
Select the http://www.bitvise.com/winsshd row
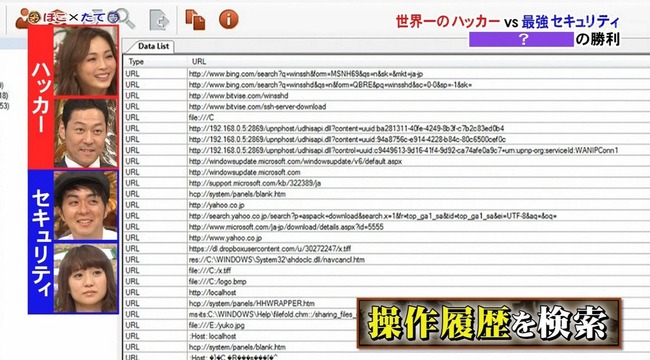tap(387, 96)
